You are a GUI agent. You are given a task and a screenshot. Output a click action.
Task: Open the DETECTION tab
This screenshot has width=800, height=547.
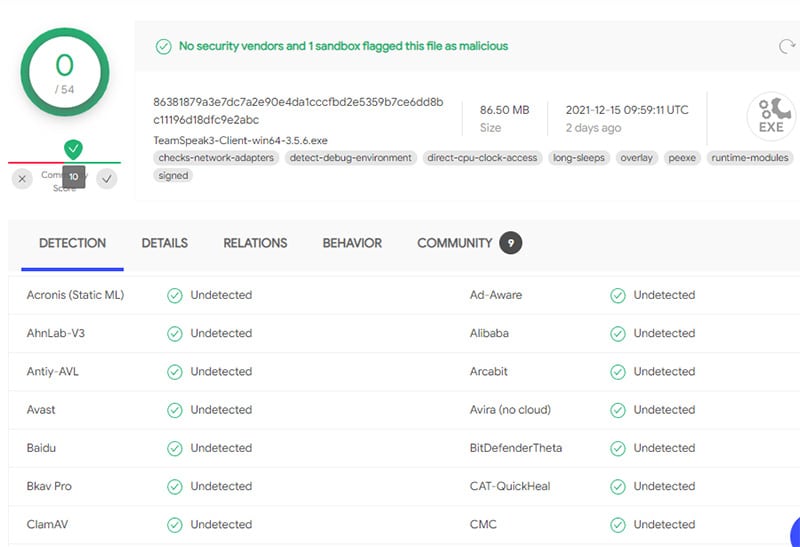point(72,243)
